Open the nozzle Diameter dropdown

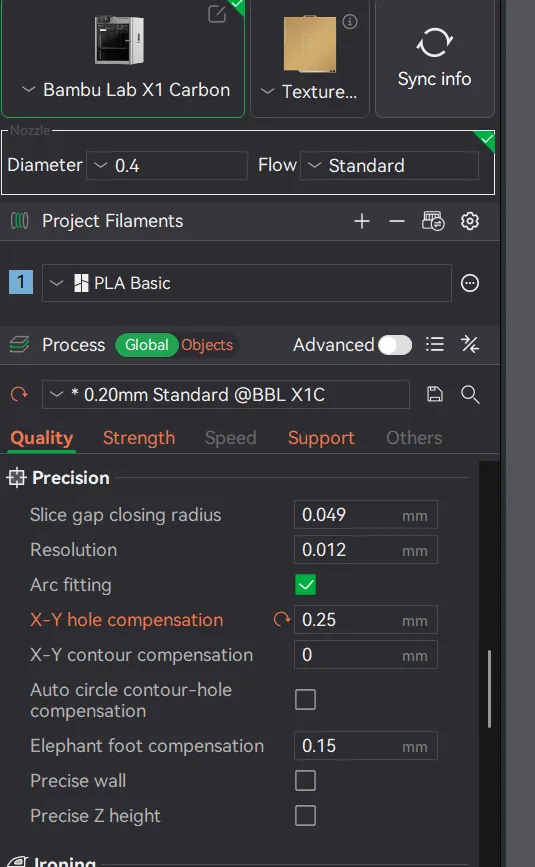tap(167, 165)
